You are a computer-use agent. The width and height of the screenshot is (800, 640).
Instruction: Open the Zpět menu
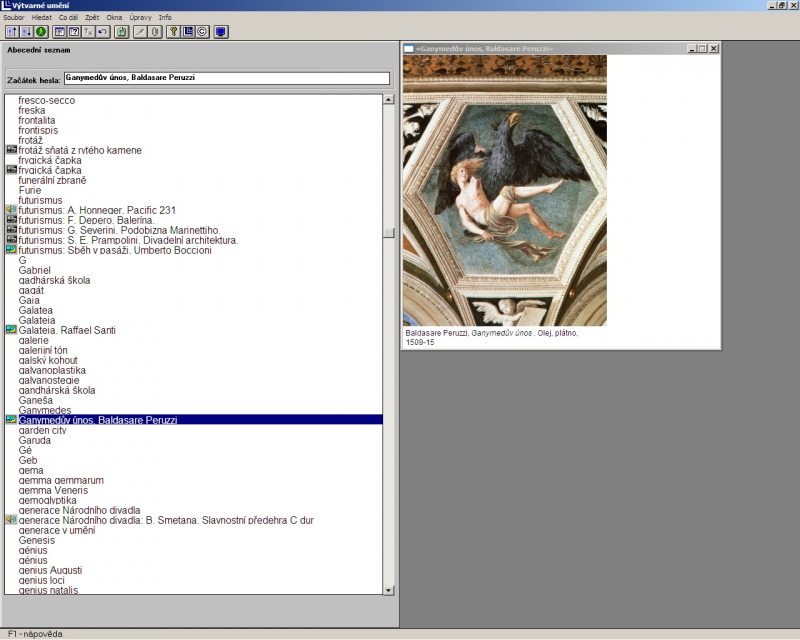(x=92, y=17)
